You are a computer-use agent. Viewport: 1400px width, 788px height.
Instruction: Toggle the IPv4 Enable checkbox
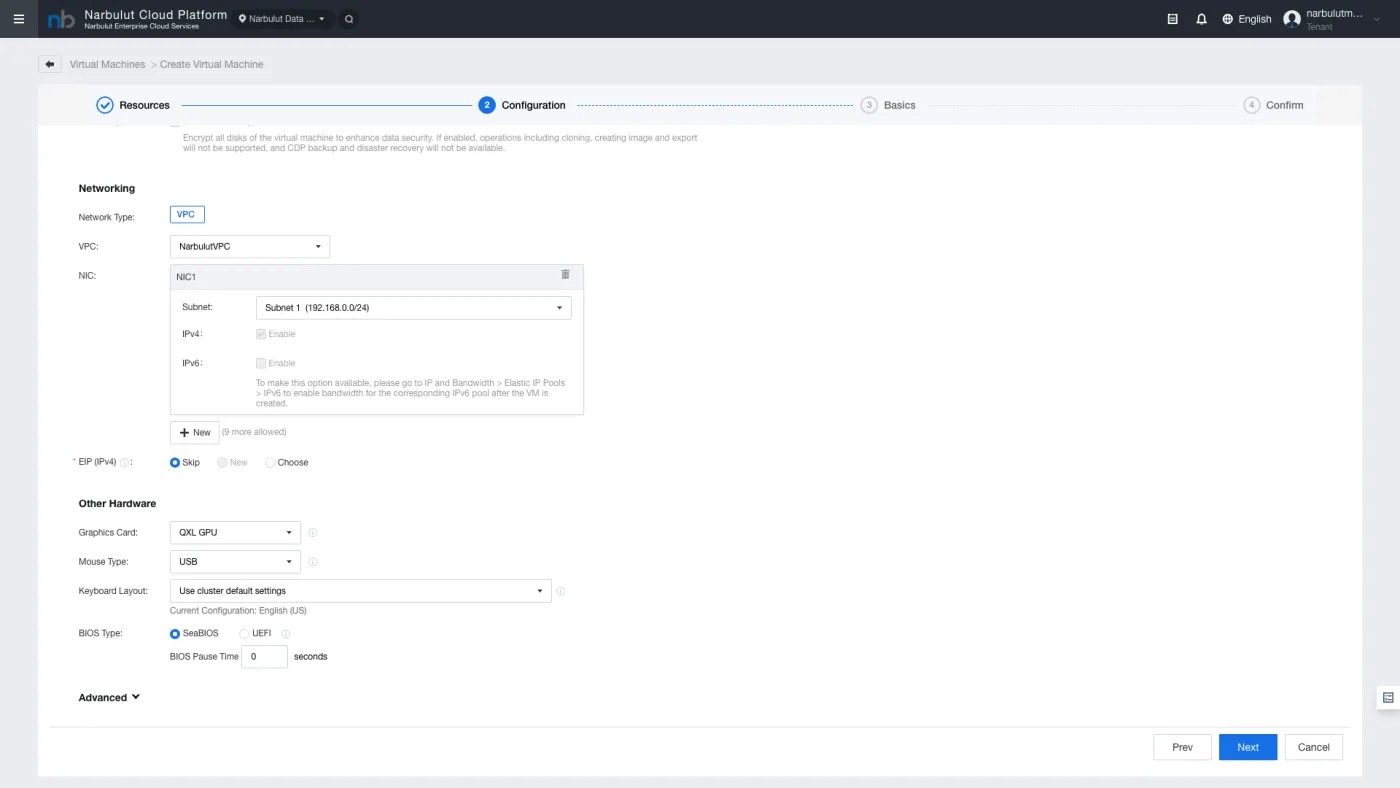tap(261, 334)
